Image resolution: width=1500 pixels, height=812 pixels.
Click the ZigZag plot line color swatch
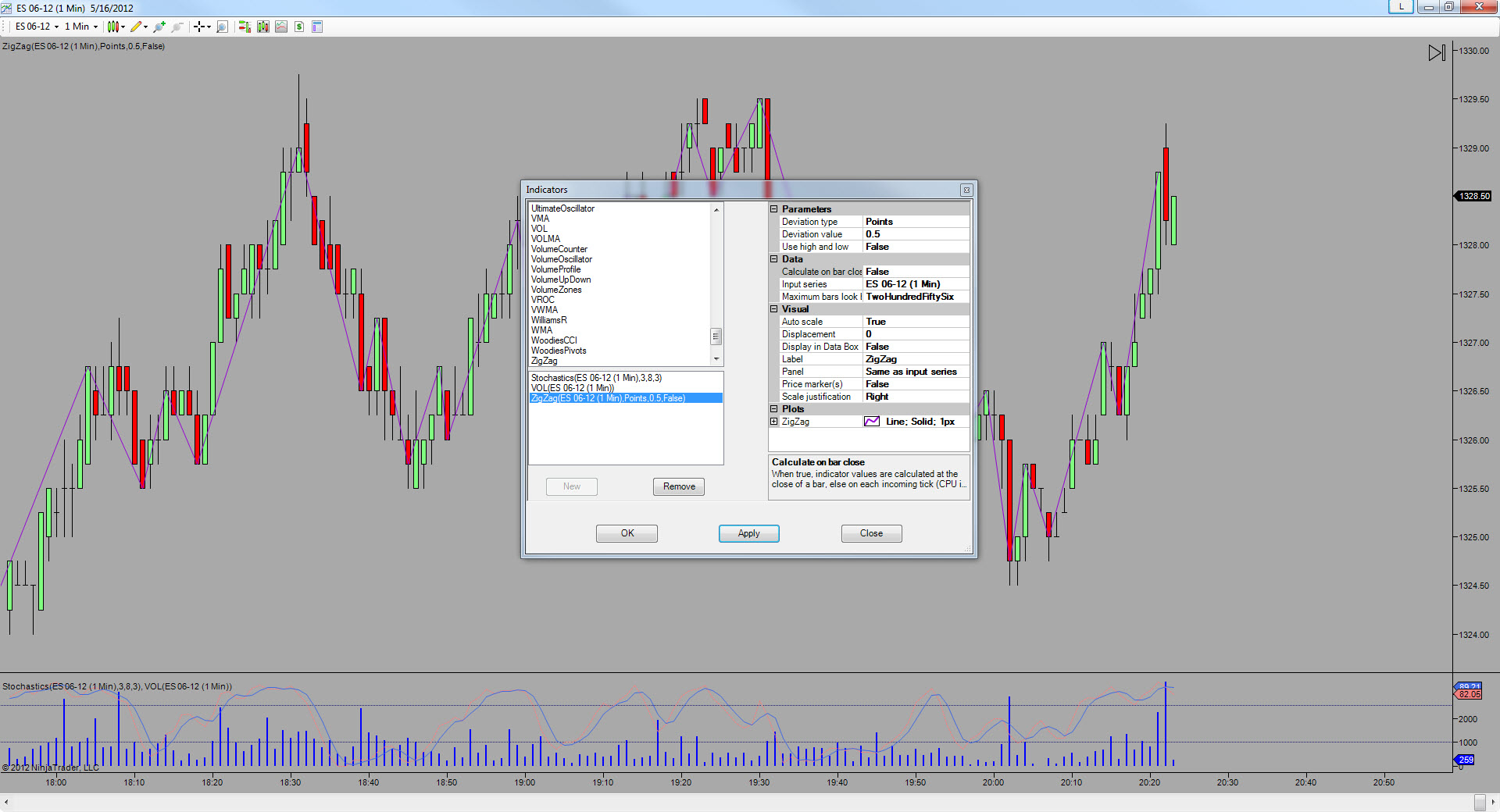[x=872, y=422]
